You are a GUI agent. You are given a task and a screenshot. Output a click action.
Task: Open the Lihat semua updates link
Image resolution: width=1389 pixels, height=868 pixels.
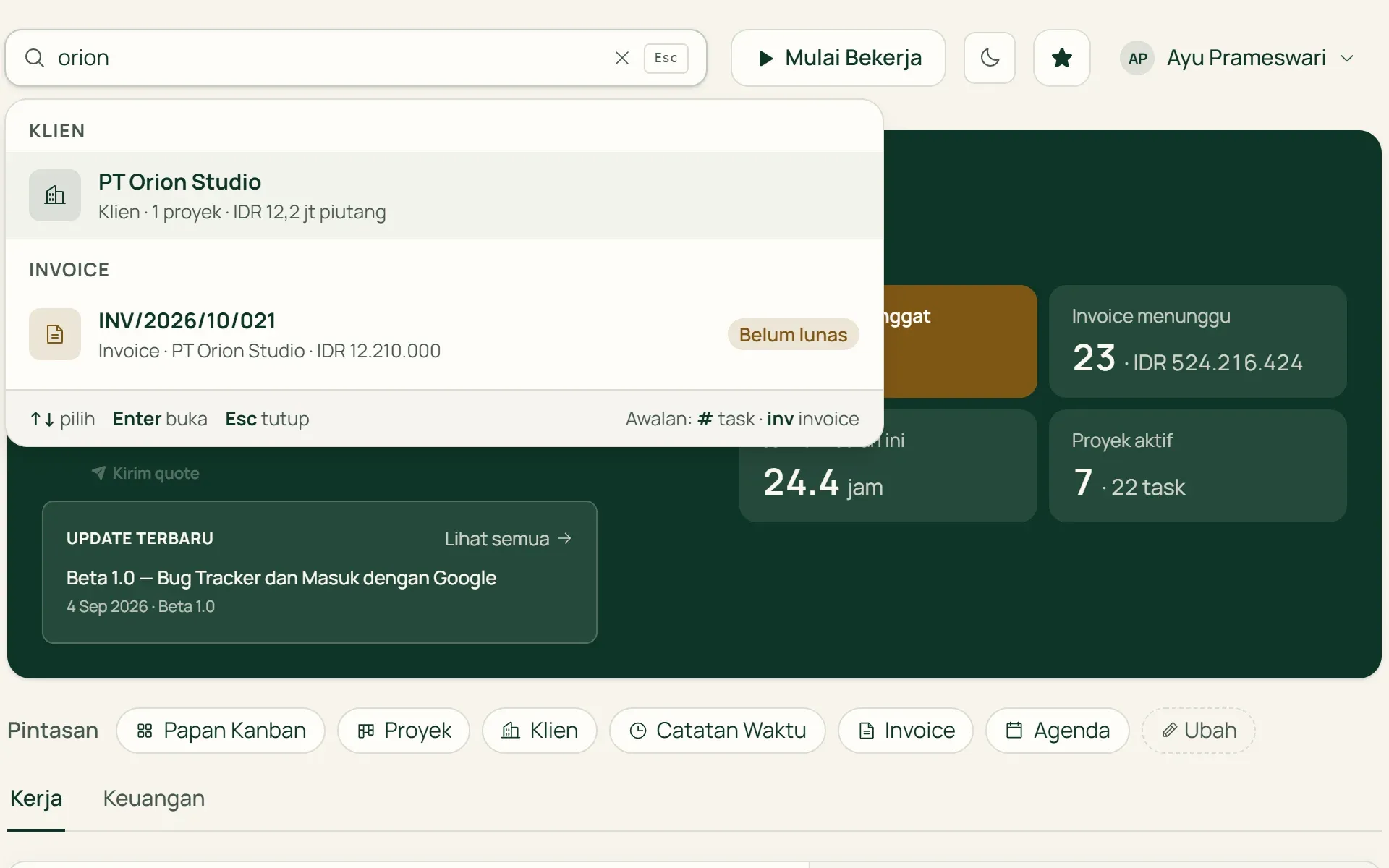(509, 539)
